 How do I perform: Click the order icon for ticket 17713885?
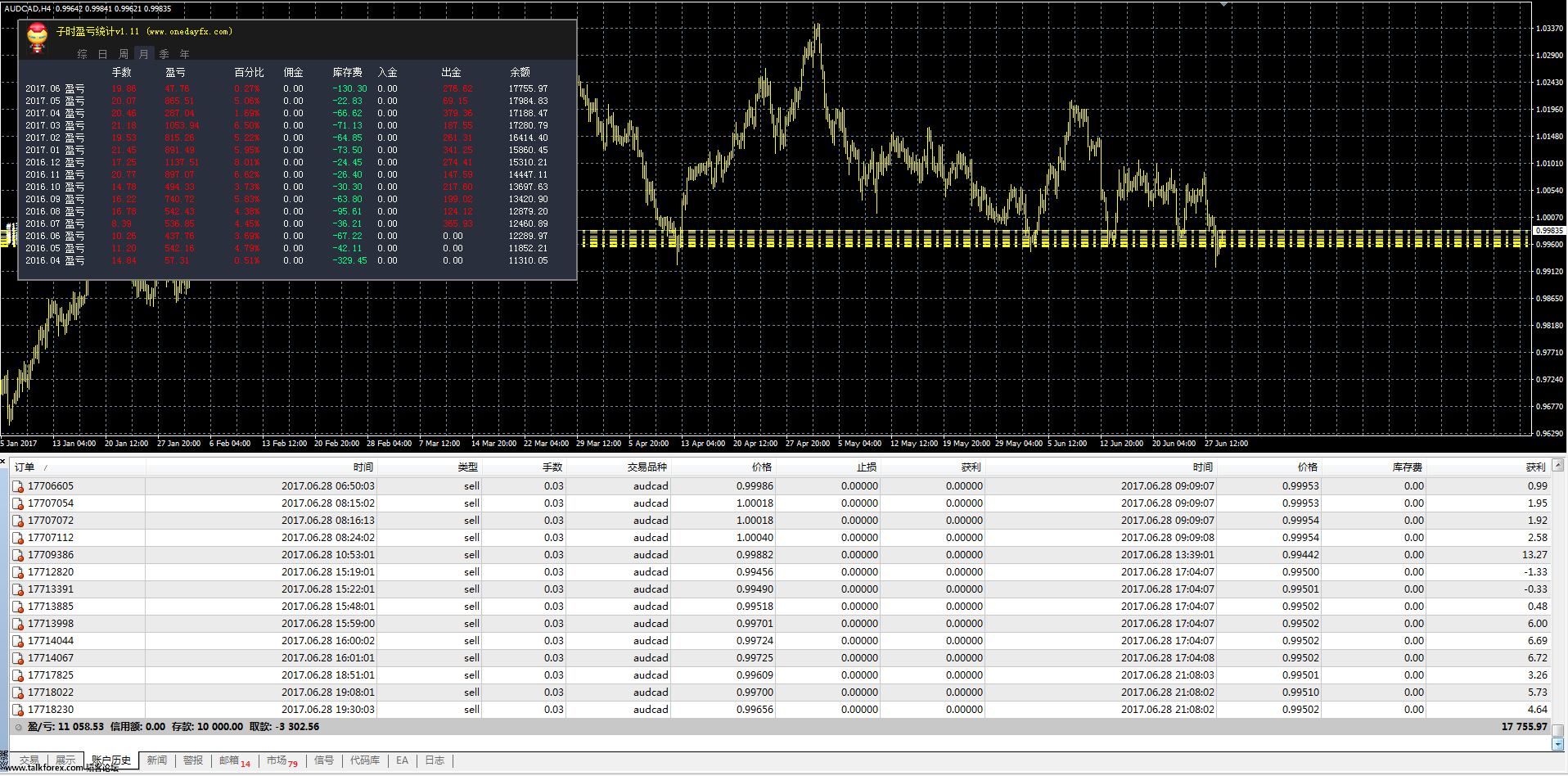click(x=18, y=607)
